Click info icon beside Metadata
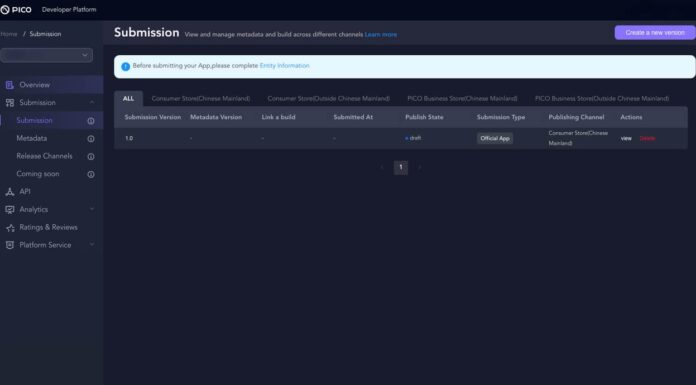This screenshot has height=385, width=696. click(91, 139)
